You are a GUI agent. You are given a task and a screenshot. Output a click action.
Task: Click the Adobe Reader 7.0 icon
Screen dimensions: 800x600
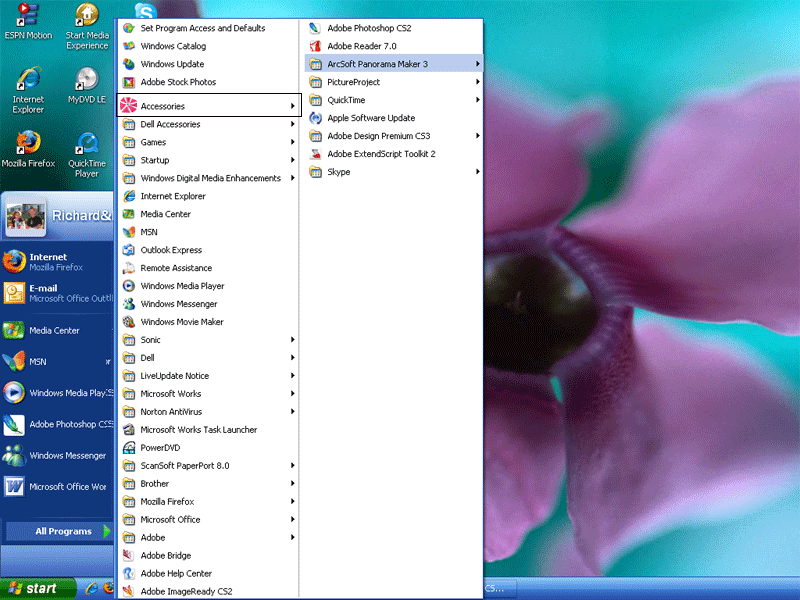coord(315,46)
